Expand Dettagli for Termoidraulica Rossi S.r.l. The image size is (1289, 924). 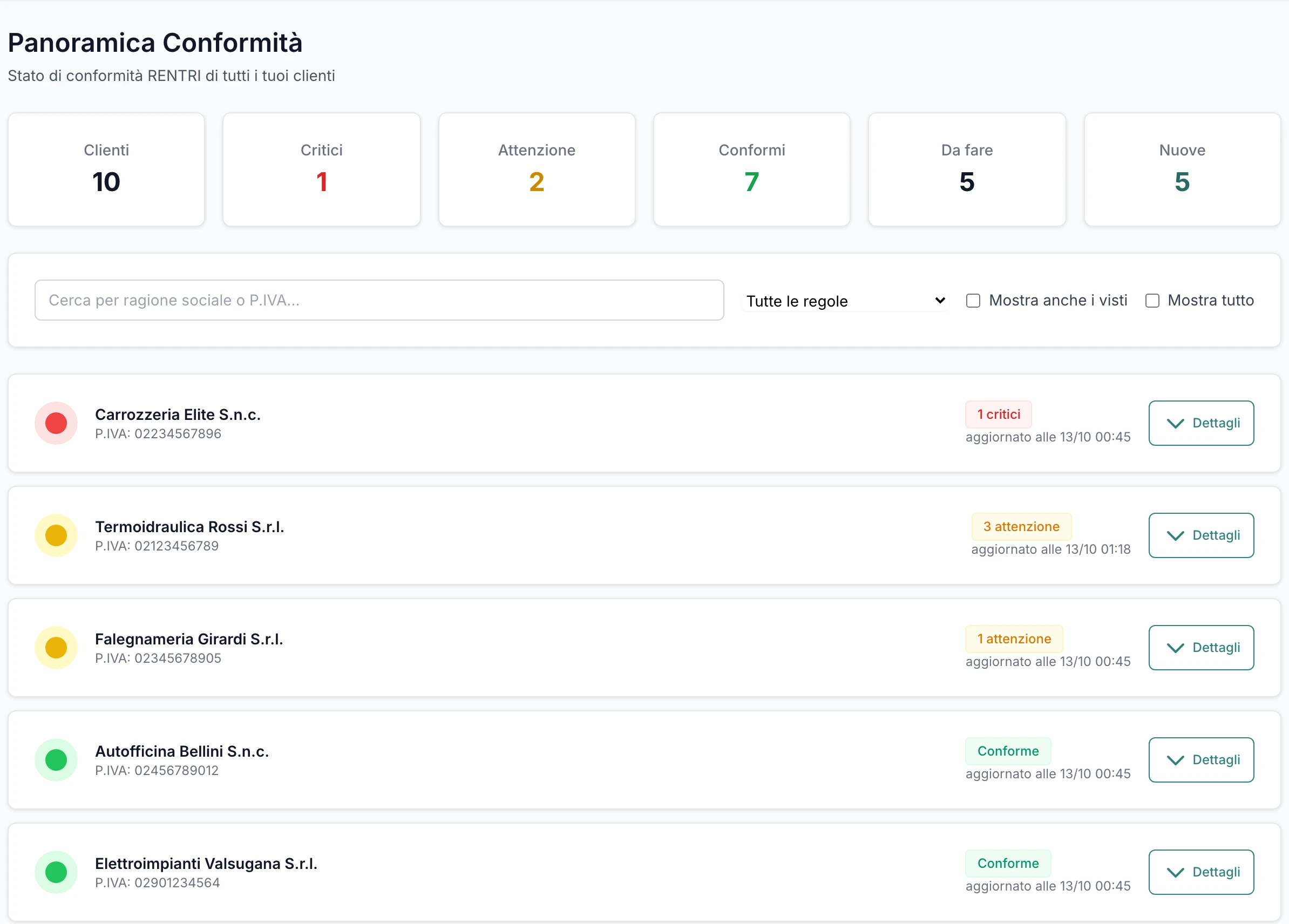pyautogui.click(x=1201, y=535)
